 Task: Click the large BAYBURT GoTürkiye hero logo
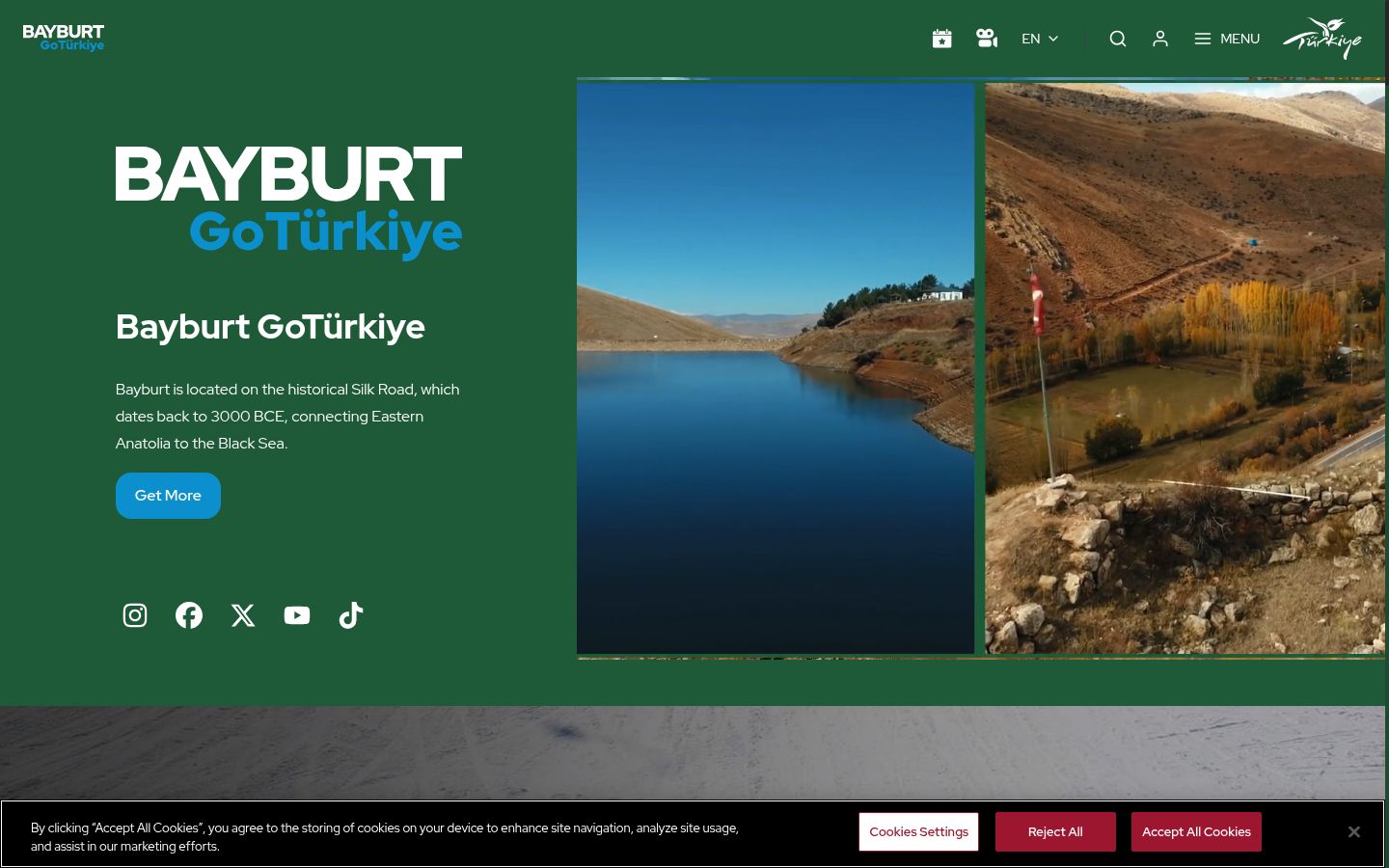(288, 203)
